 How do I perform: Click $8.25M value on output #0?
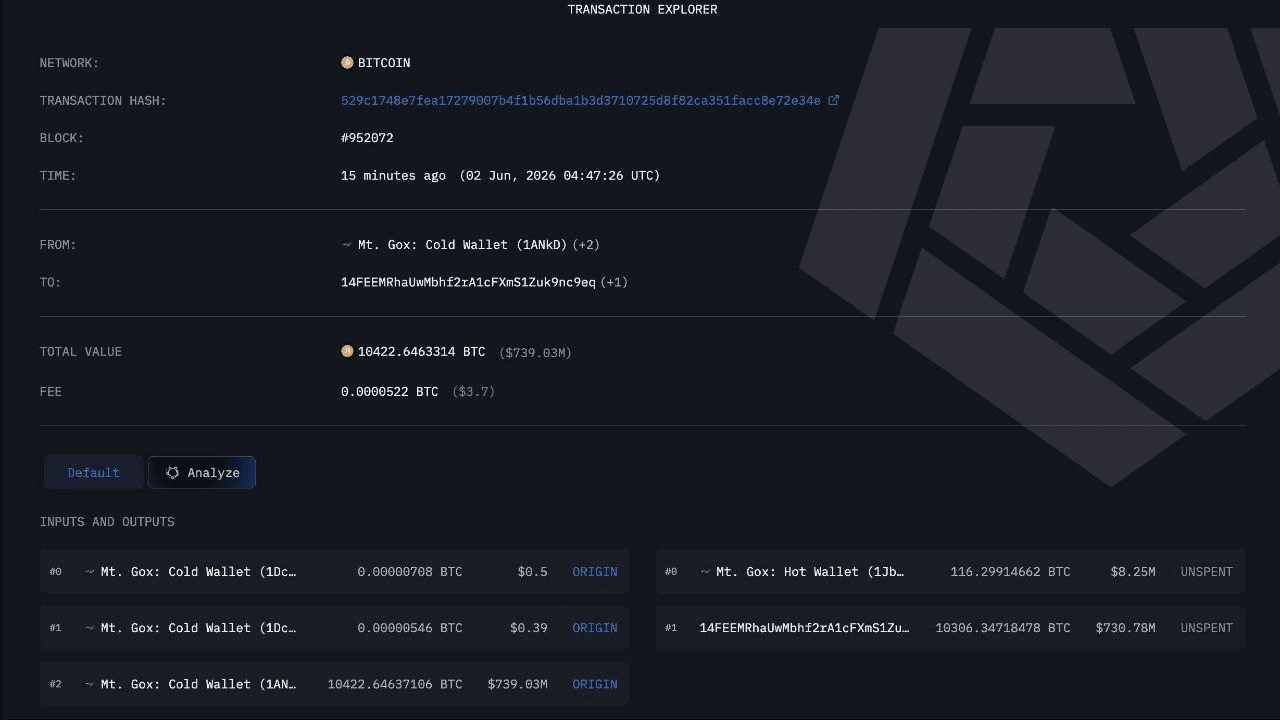coord(1133,572)
